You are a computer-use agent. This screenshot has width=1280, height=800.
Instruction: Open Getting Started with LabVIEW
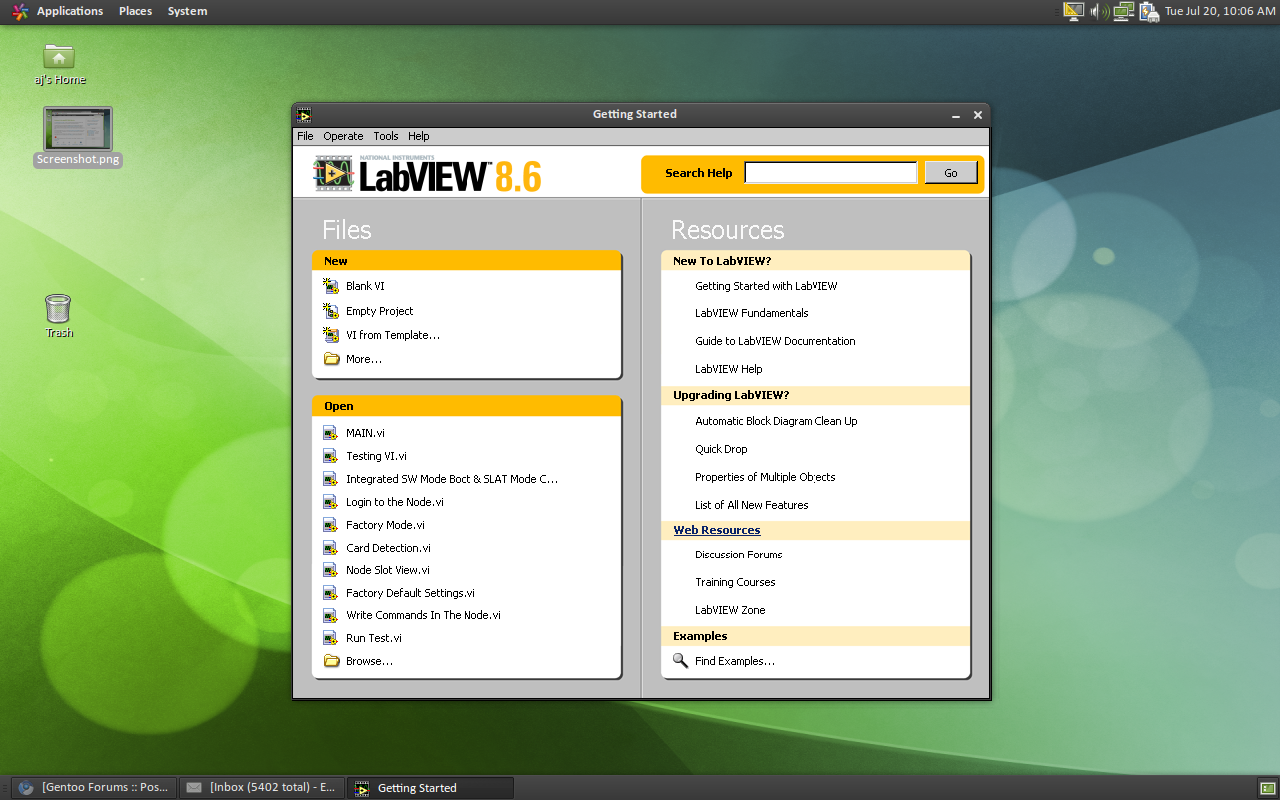tap(766, 286)
